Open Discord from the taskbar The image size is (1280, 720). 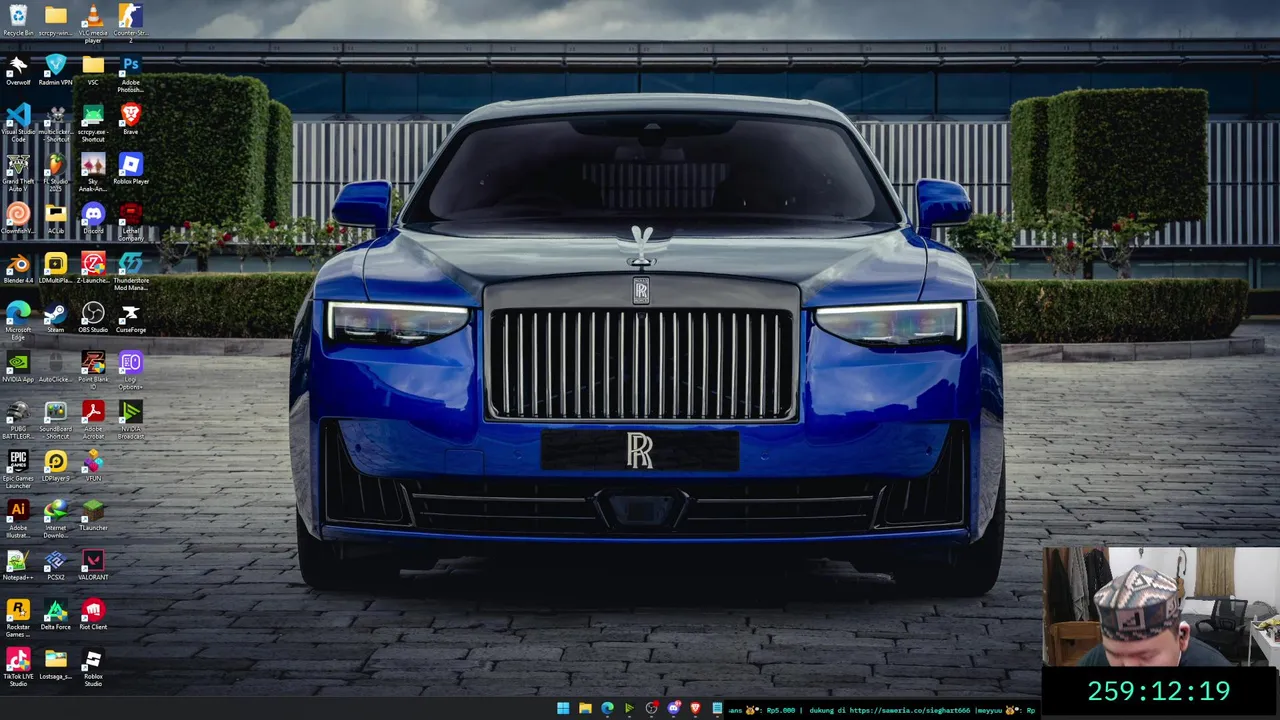point(673,709)
